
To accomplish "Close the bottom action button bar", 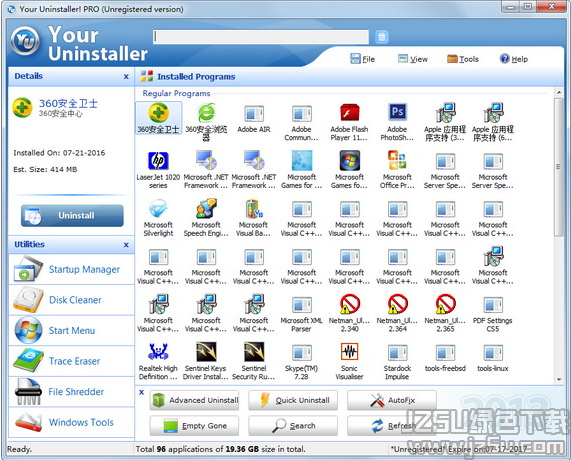I will click(x=142, y=392).
